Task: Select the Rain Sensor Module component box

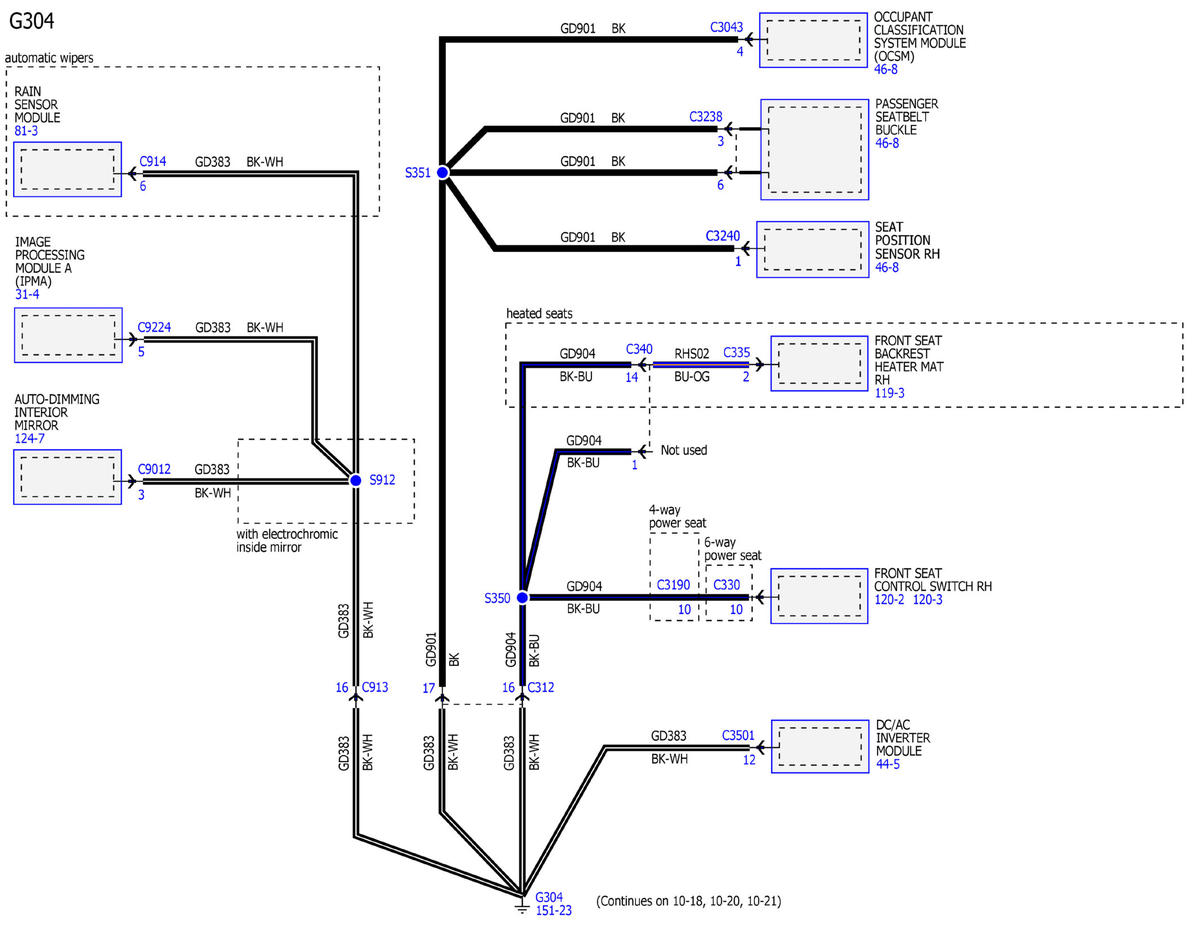Action: tap(67, 169)
